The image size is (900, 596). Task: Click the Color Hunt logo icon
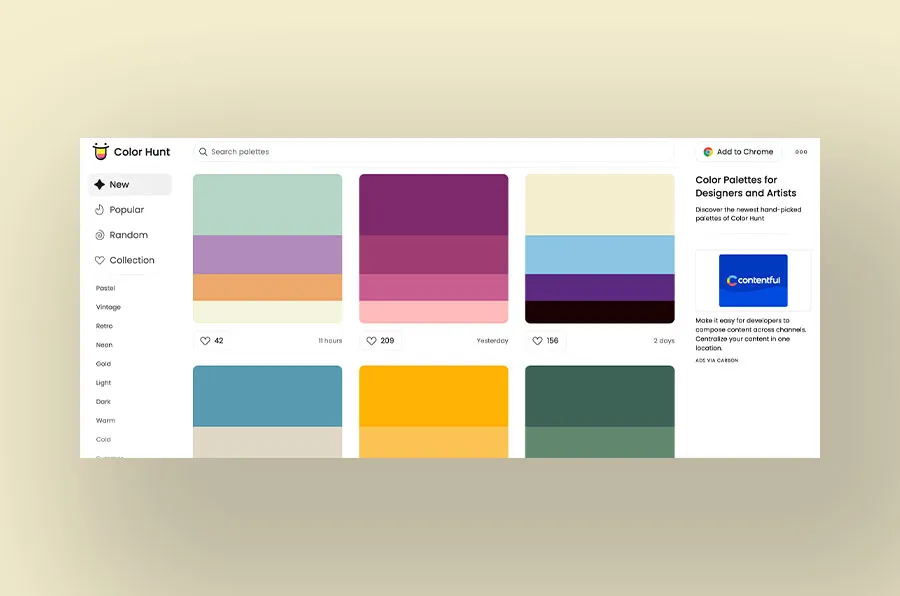(x=100, y=151)
